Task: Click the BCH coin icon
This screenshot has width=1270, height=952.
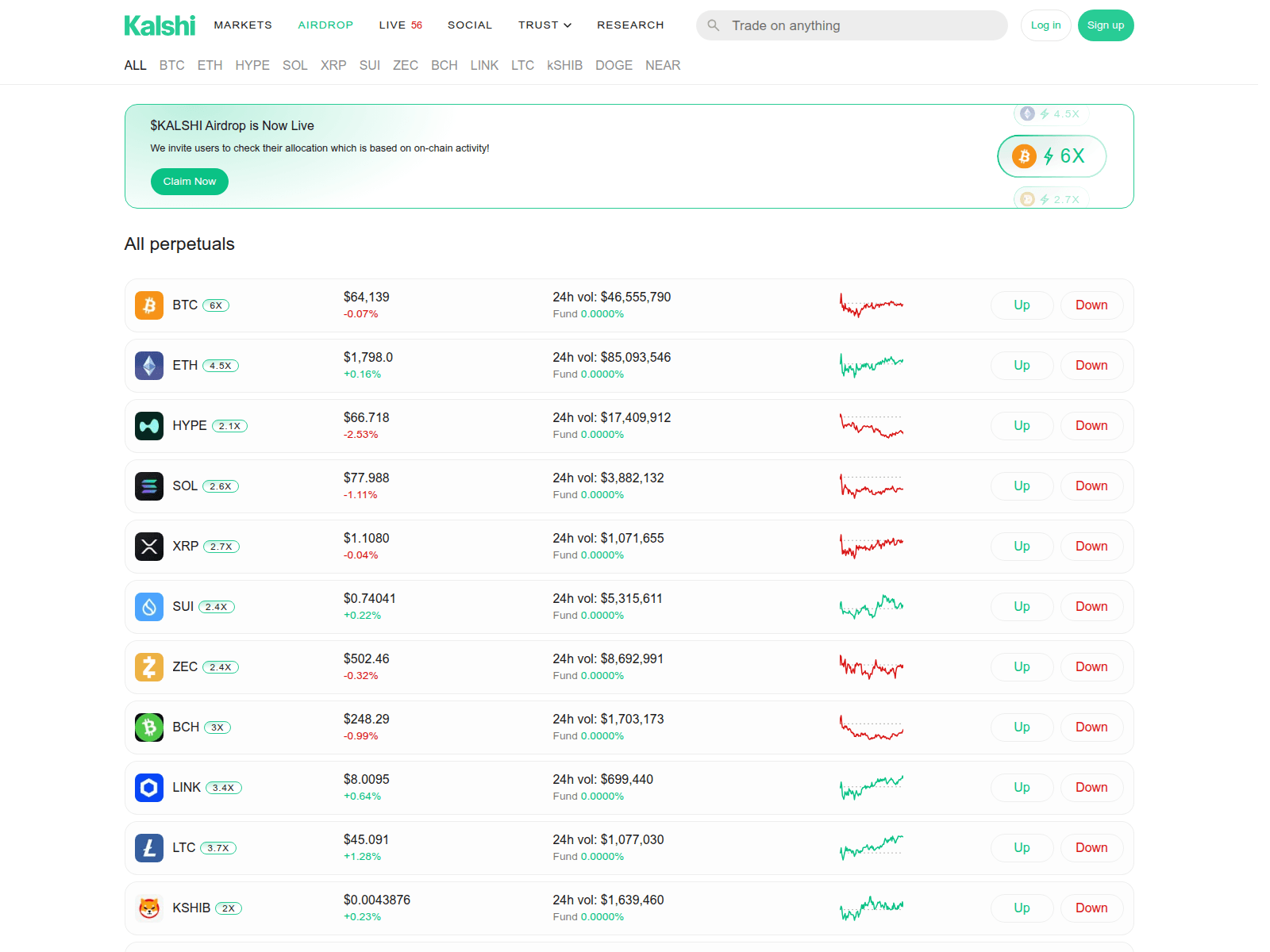Action: 149,727
